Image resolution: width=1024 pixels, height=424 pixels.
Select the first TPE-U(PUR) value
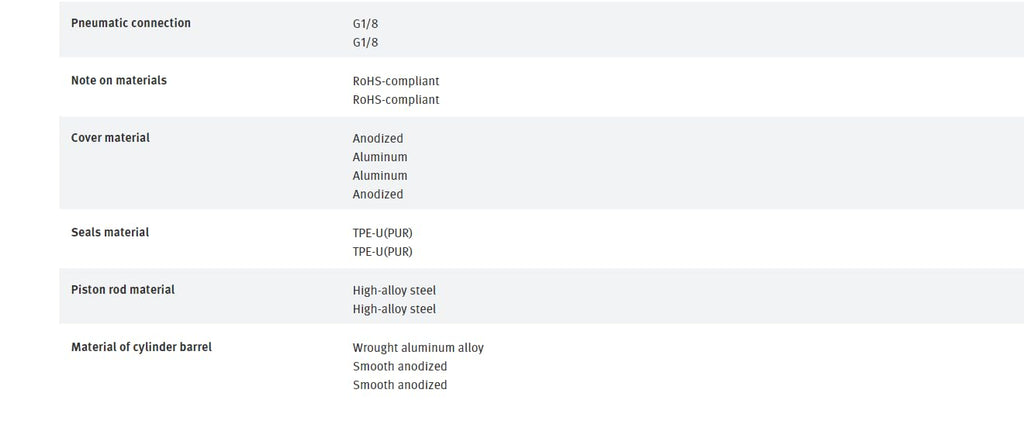pos(383,233)
